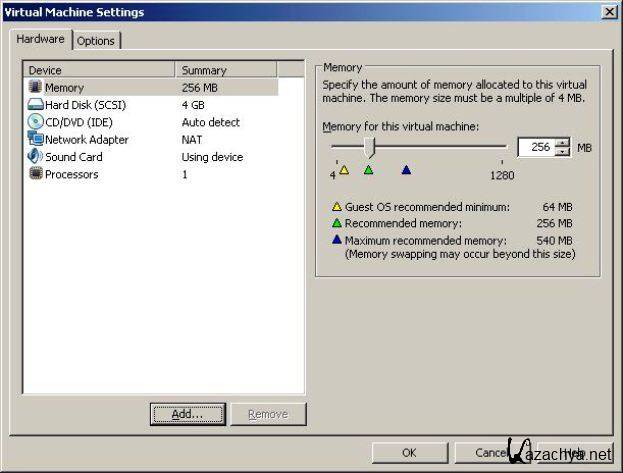Increase memory with the up spinner arrow

click(562, 142)
